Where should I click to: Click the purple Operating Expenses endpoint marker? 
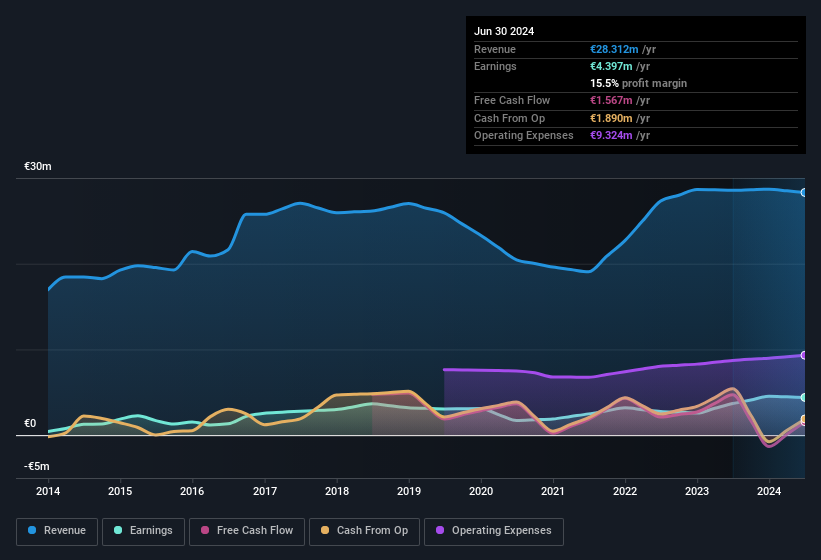point(803,355)
